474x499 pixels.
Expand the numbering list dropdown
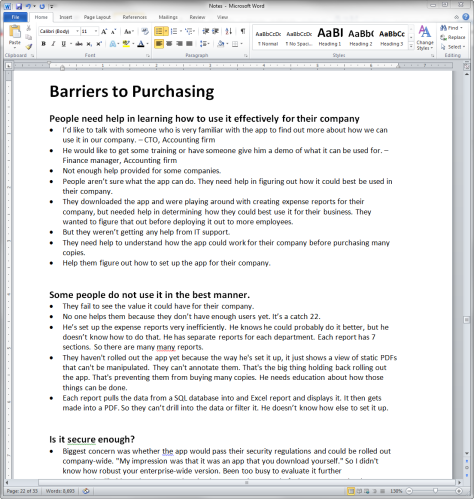point(181,31)
